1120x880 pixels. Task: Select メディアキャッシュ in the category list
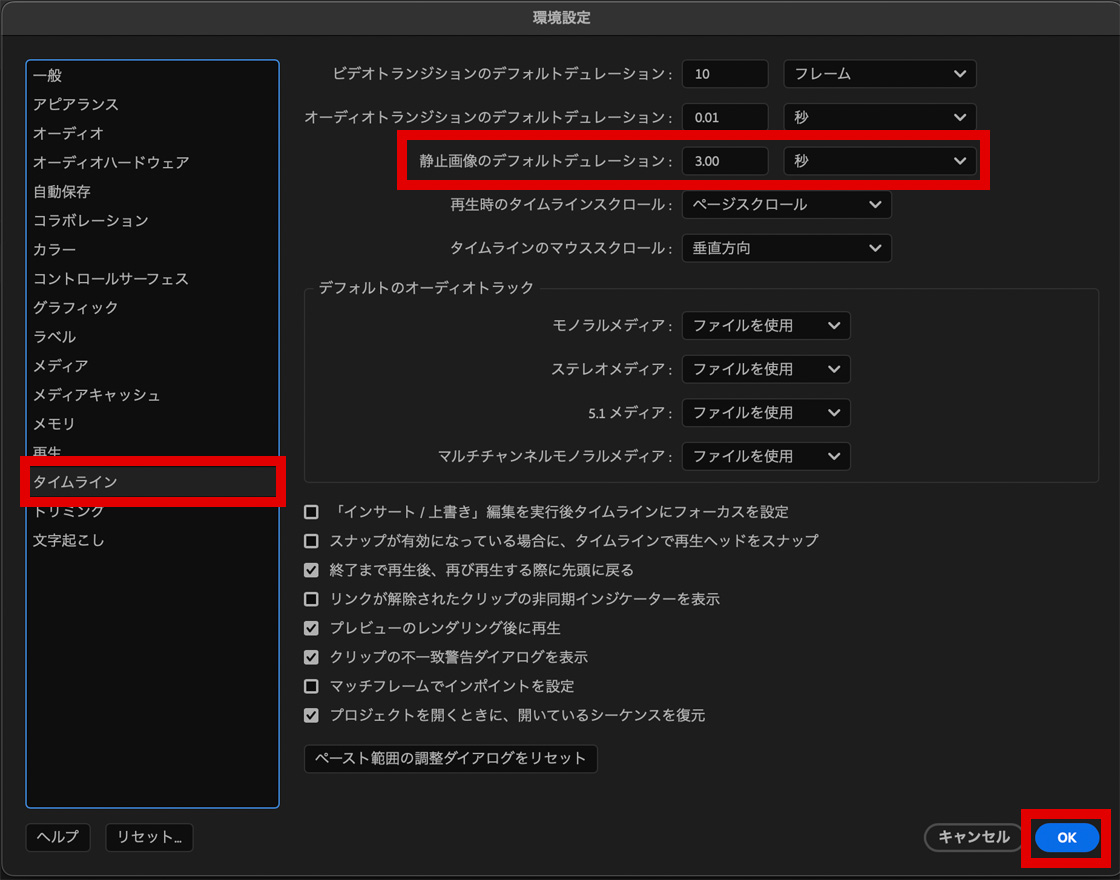coord(97,395)
